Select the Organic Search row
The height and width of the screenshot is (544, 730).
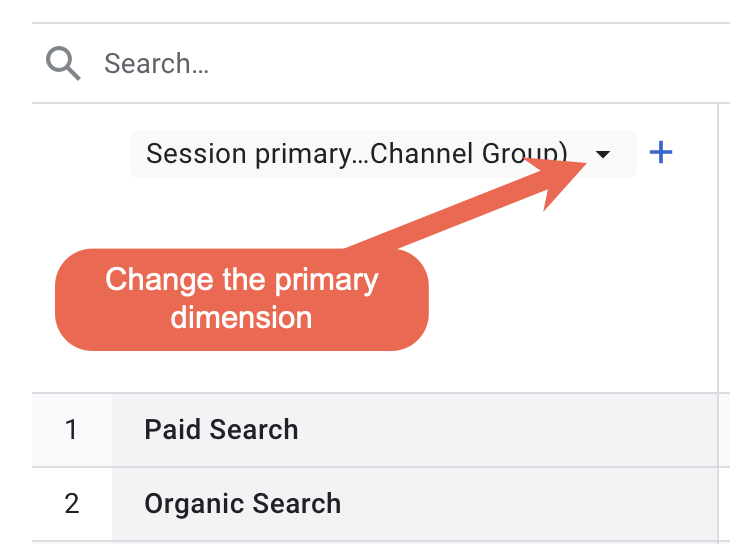point(375,504)
